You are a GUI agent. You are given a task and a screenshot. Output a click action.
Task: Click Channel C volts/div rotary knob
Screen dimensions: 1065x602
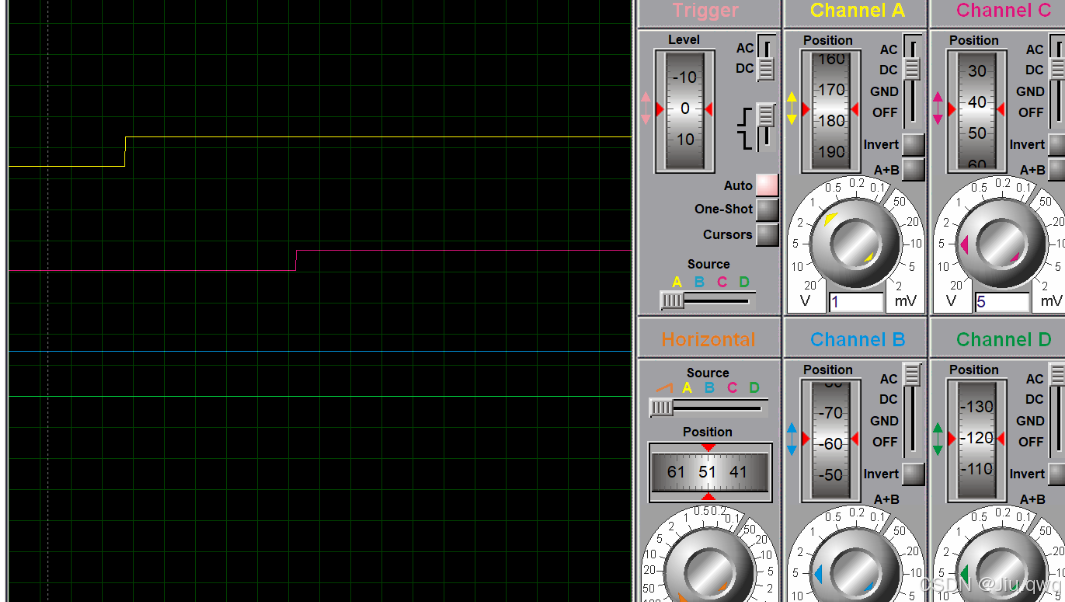[x=1001, y=243]
